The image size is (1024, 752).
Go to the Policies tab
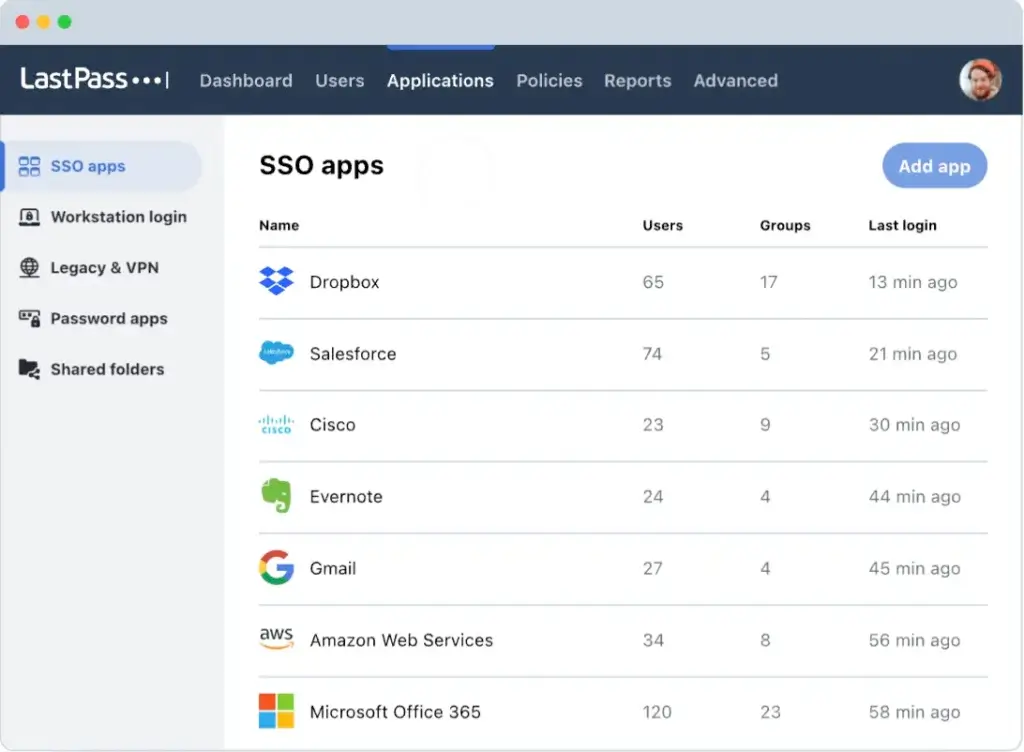[549, 80]
